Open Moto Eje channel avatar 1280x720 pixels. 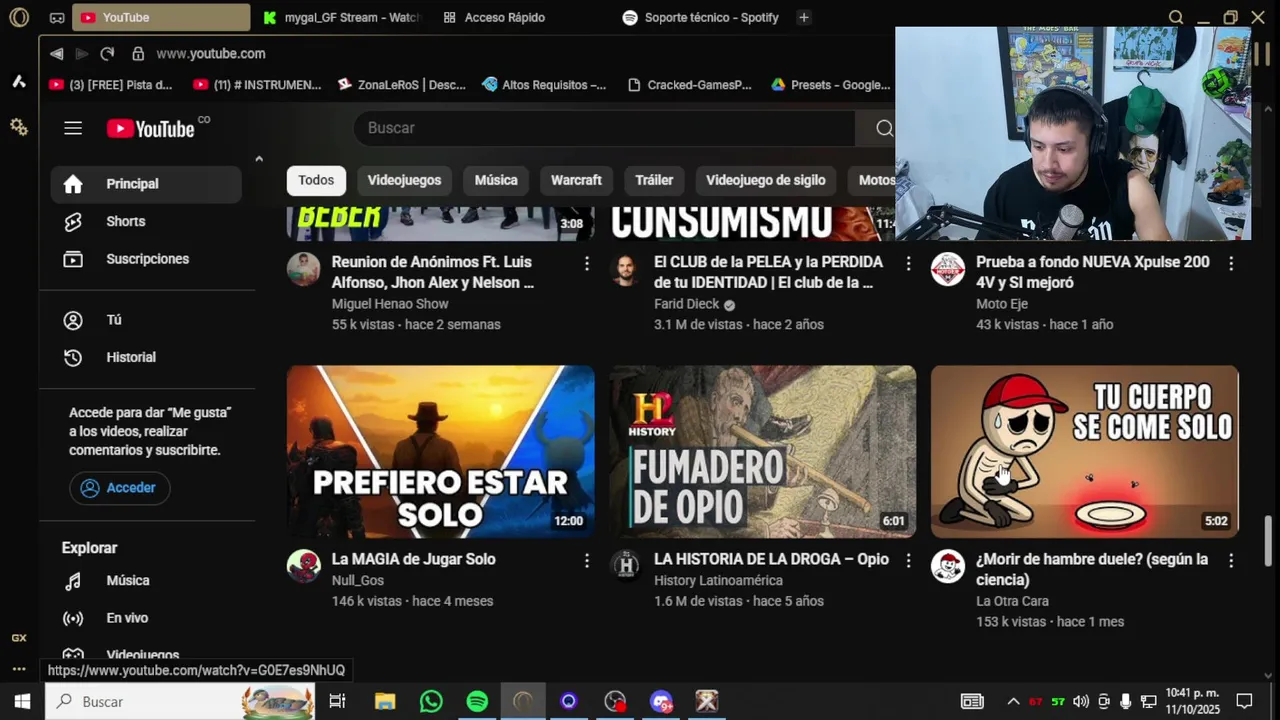click(x=948, y=269)
